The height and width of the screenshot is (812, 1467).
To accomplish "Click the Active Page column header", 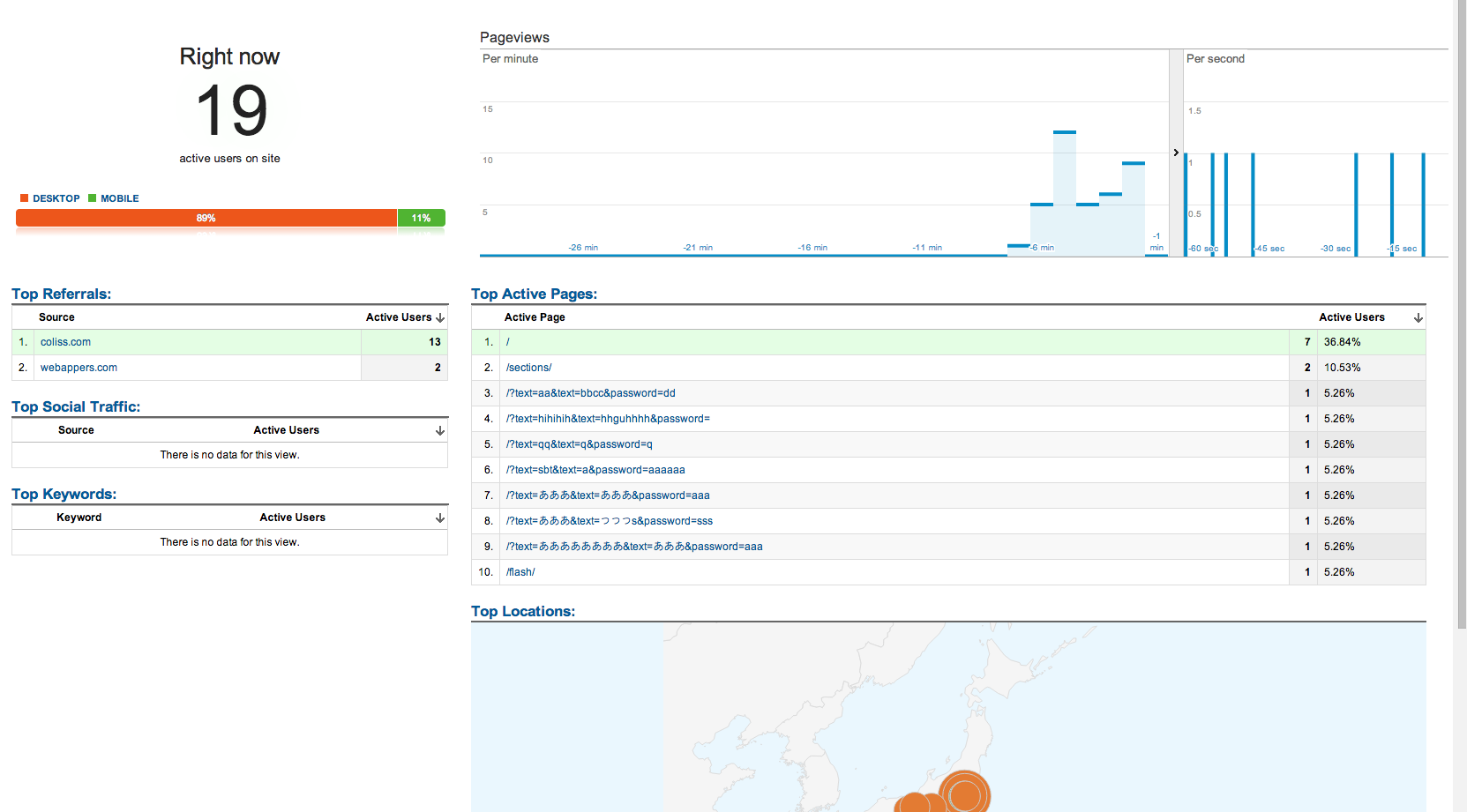I will tap(535, 317).
